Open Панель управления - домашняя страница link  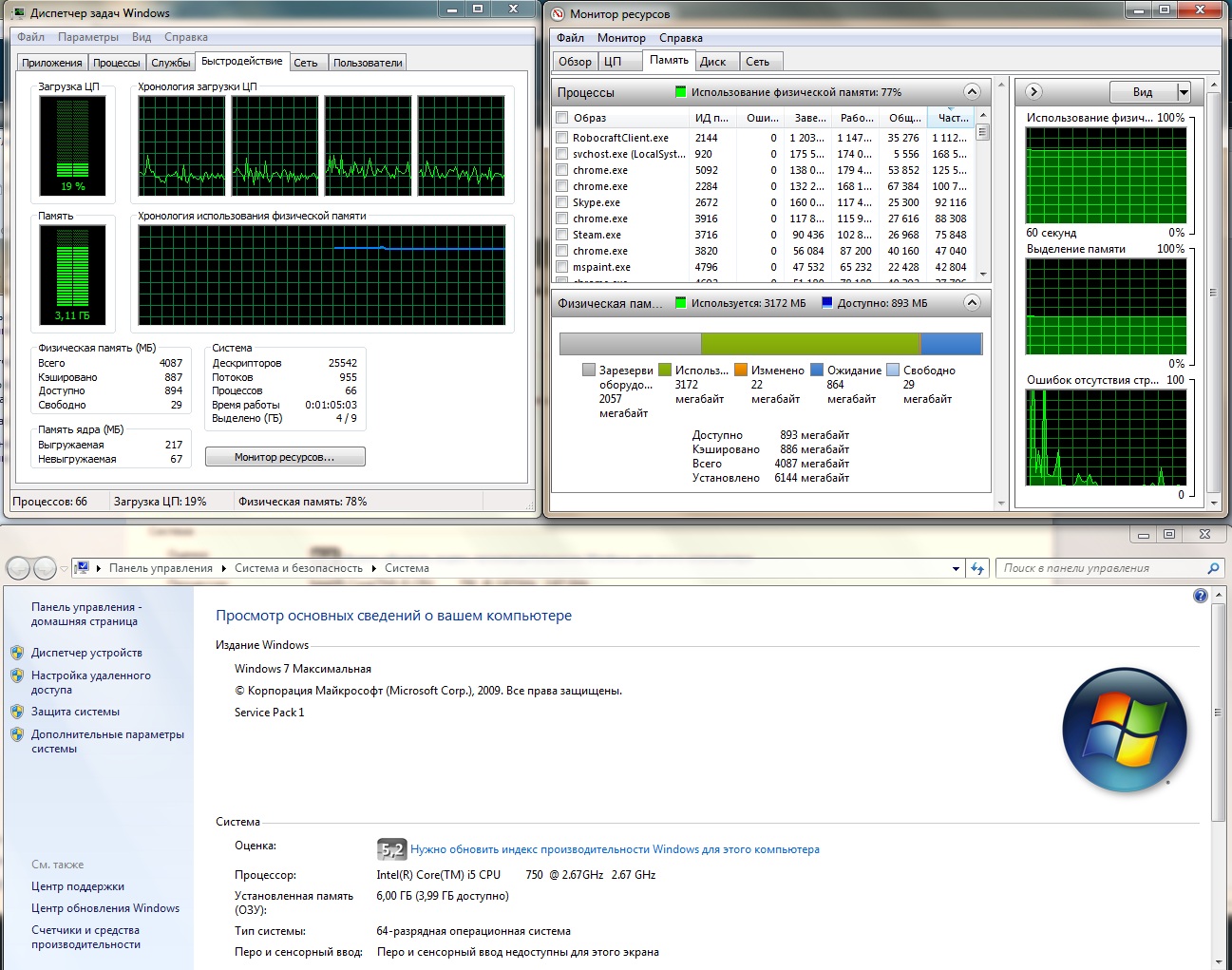[x=85, y=614]
